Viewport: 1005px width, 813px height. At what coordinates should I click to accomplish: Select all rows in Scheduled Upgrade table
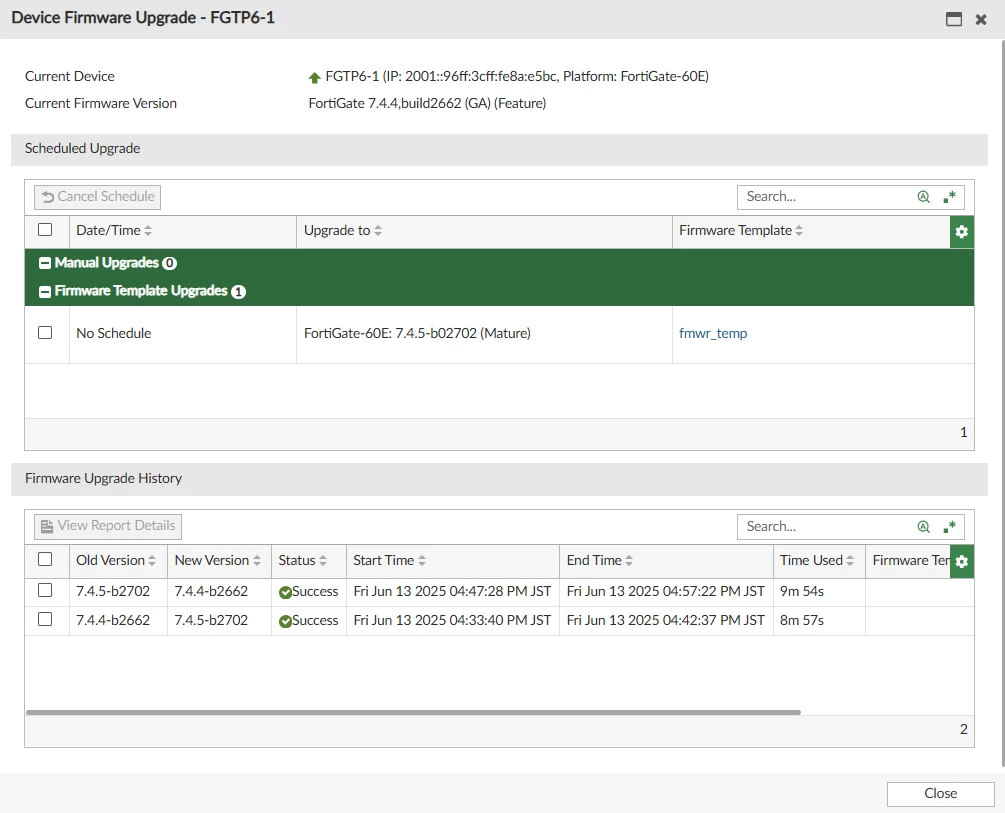coord(45,230)
